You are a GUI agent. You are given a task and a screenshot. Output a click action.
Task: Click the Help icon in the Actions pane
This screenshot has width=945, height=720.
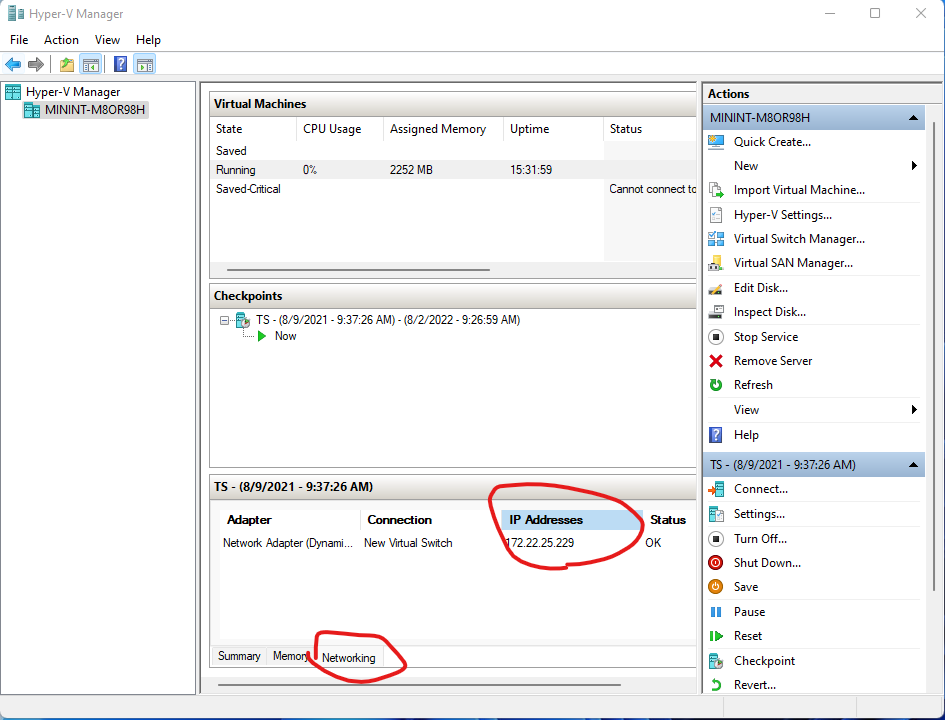(716, 434)
